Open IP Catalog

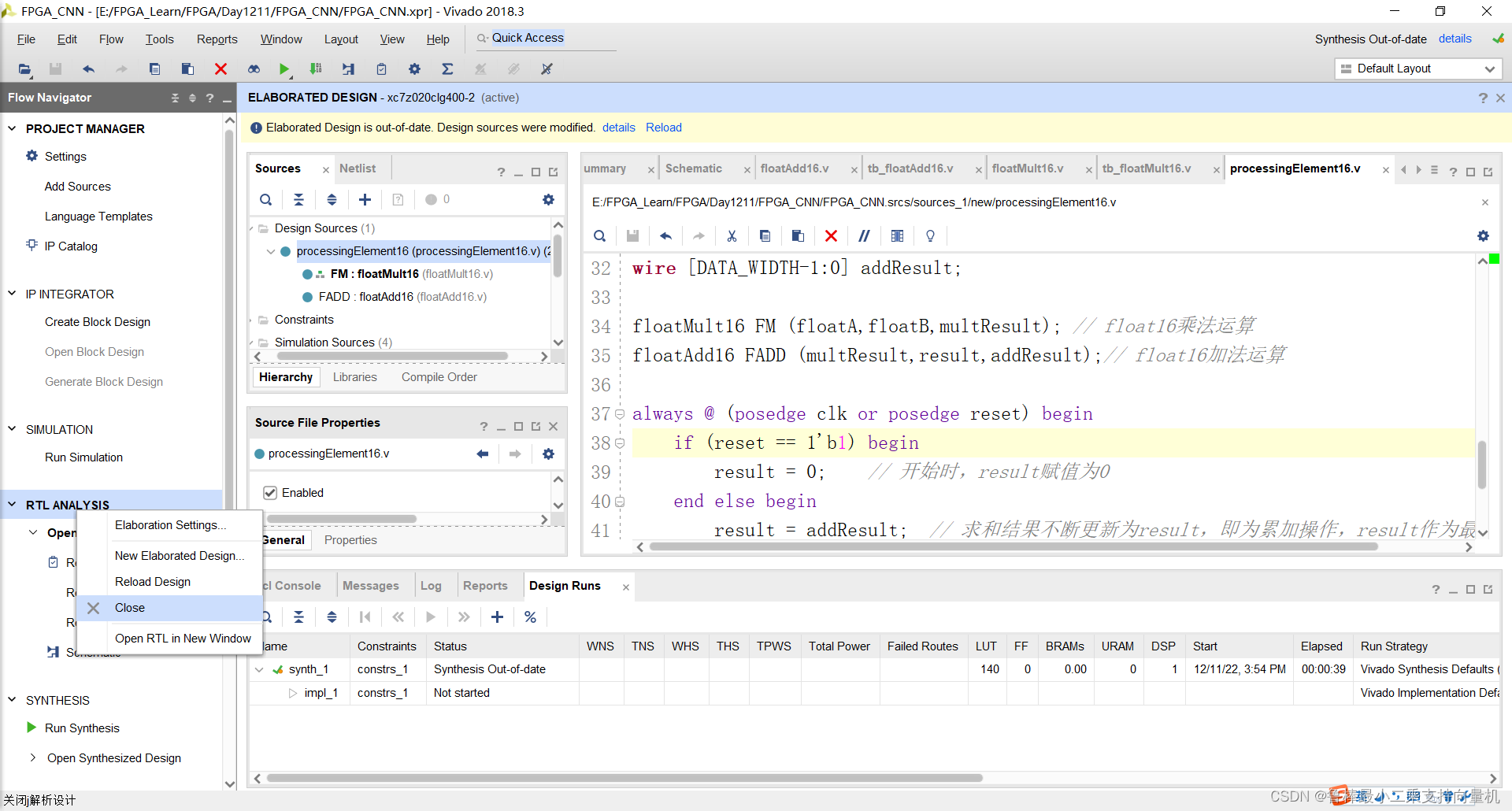tap(71, 246)
